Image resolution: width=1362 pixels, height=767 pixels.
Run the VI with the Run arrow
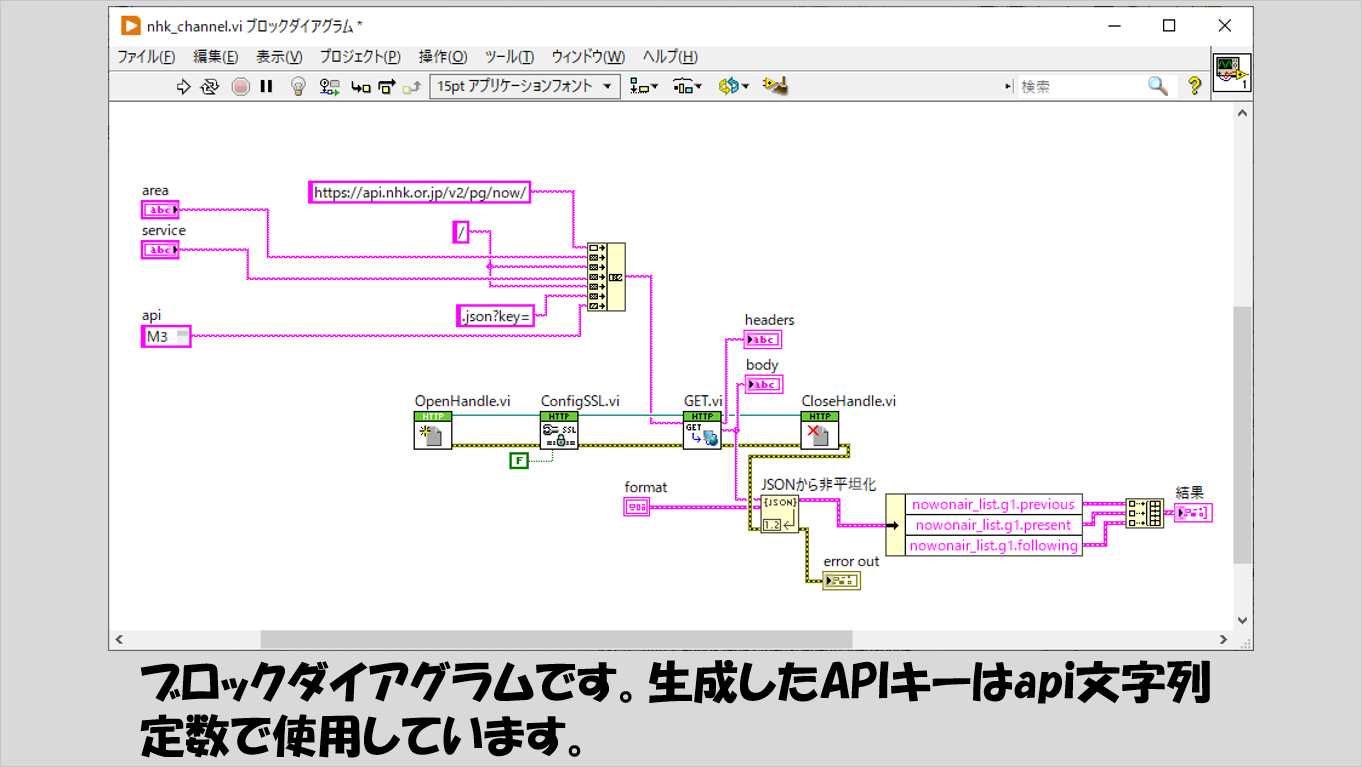(x=183, y=87)
